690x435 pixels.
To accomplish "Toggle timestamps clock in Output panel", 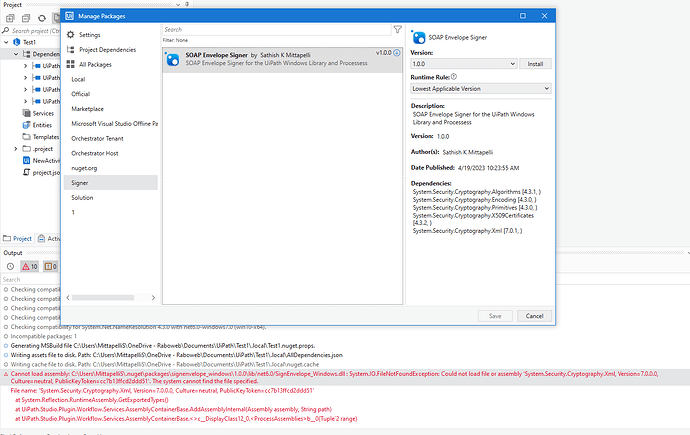I will click(x=11, y=267).
